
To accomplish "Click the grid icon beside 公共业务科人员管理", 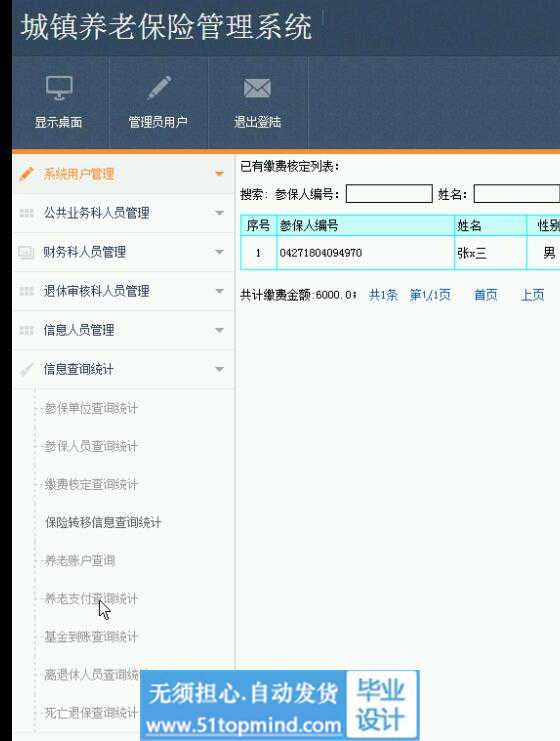I will (26, 213).
